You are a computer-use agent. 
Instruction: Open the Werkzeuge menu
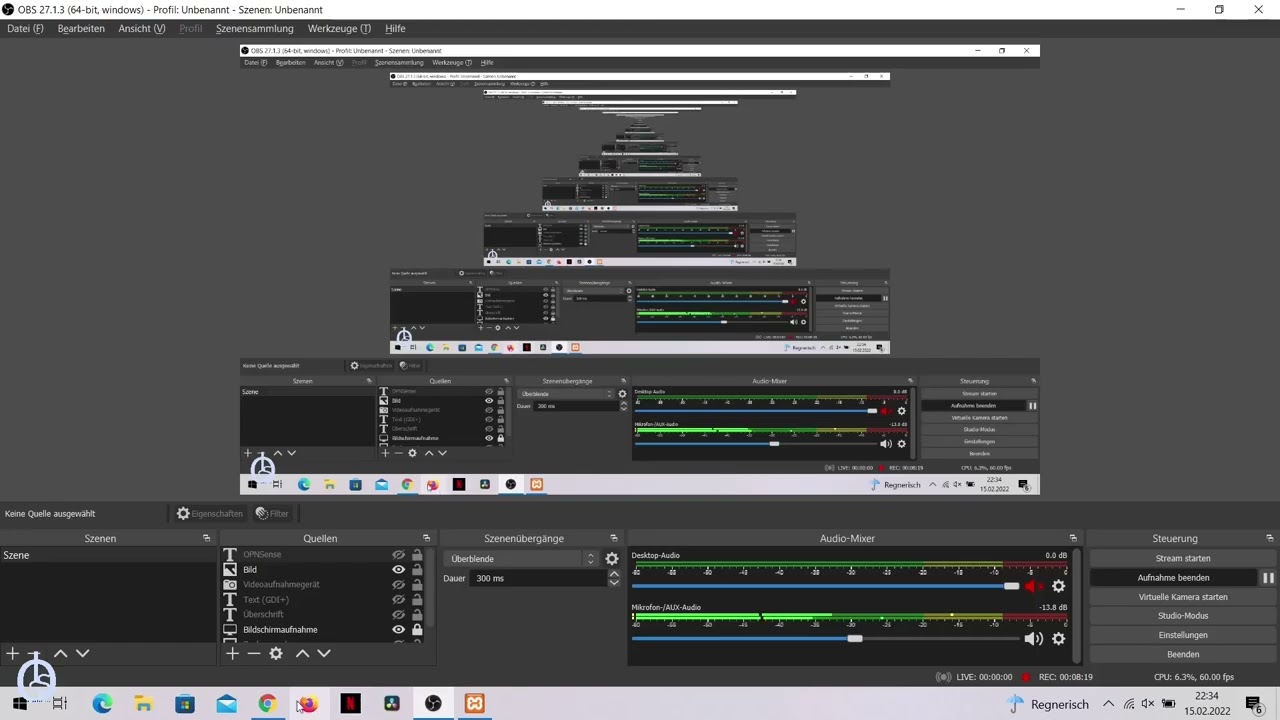point(339,28)
